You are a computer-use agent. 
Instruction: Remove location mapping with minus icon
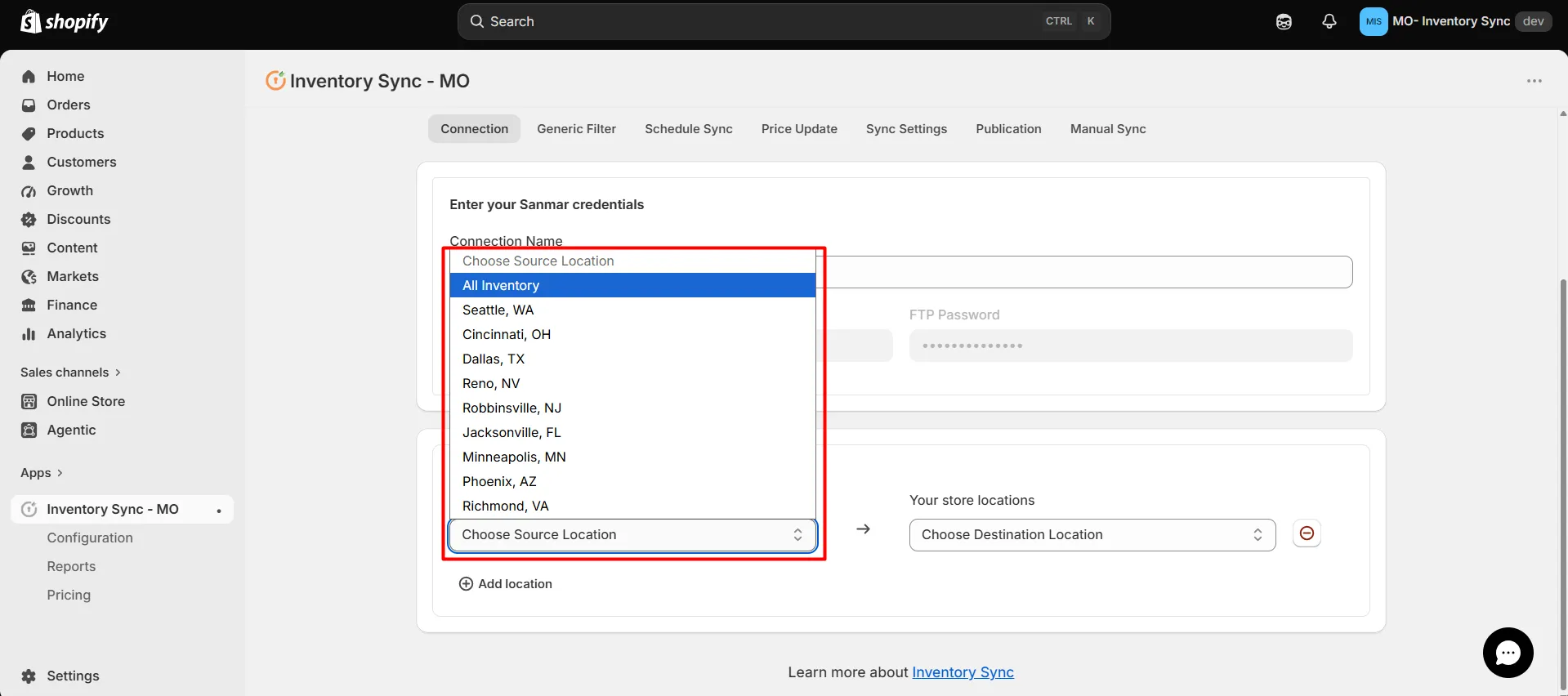coord(1307,533)
